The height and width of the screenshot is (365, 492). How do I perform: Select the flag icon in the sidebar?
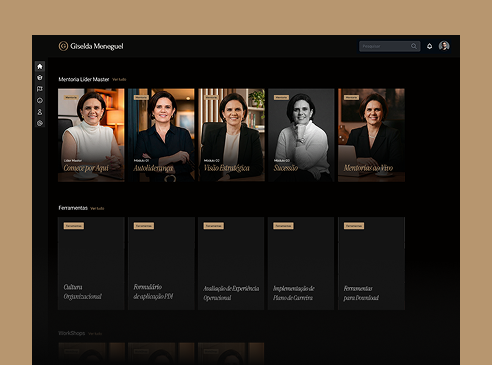tap(40, 89)
